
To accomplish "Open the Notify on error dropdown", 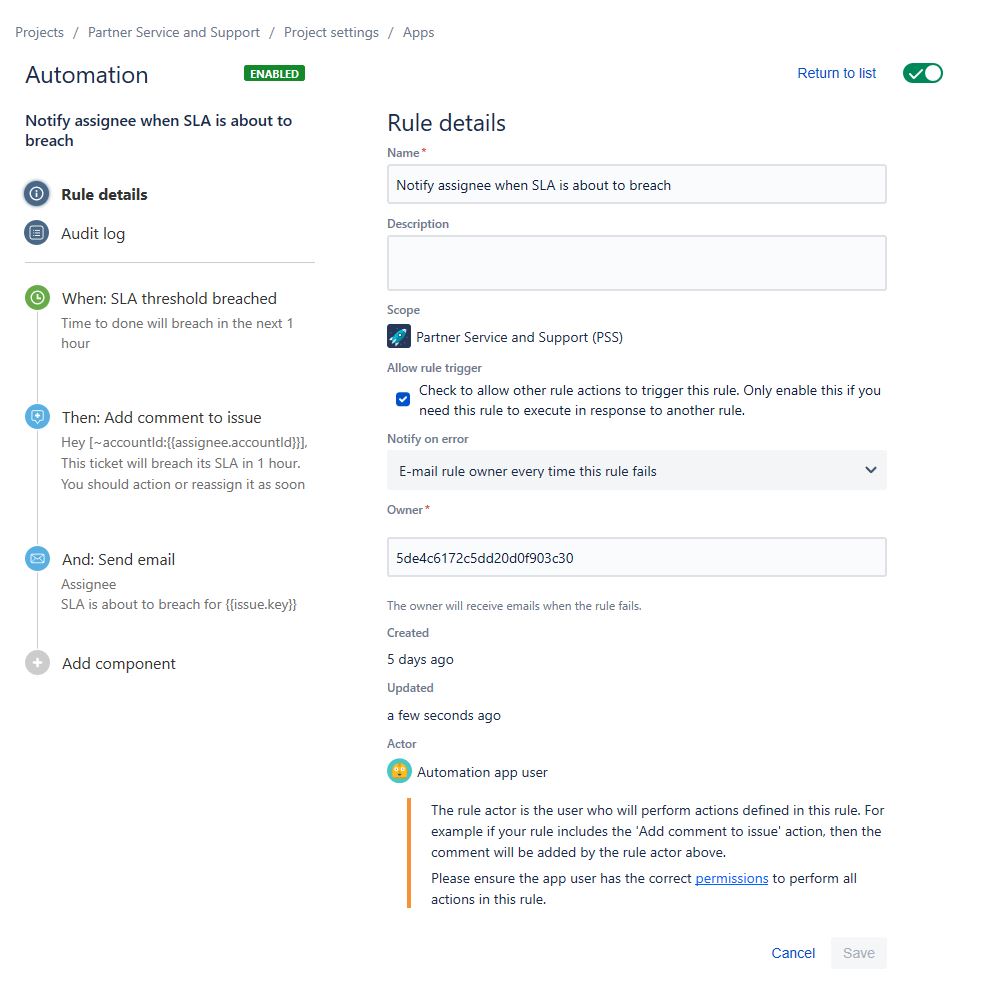I will 636,470.
